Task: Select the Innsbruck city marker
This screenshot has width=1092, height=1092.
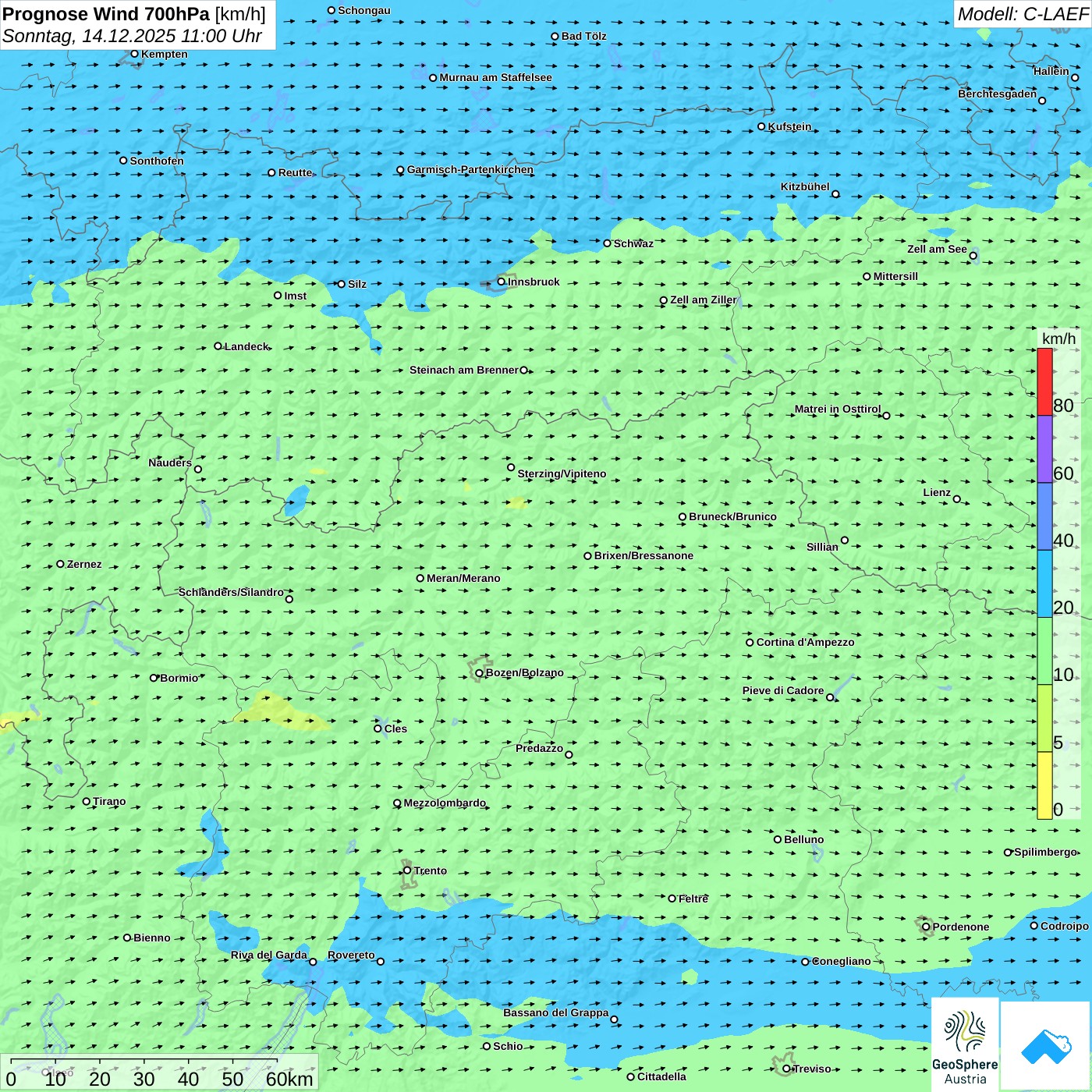Action: [x=502, y=282]
